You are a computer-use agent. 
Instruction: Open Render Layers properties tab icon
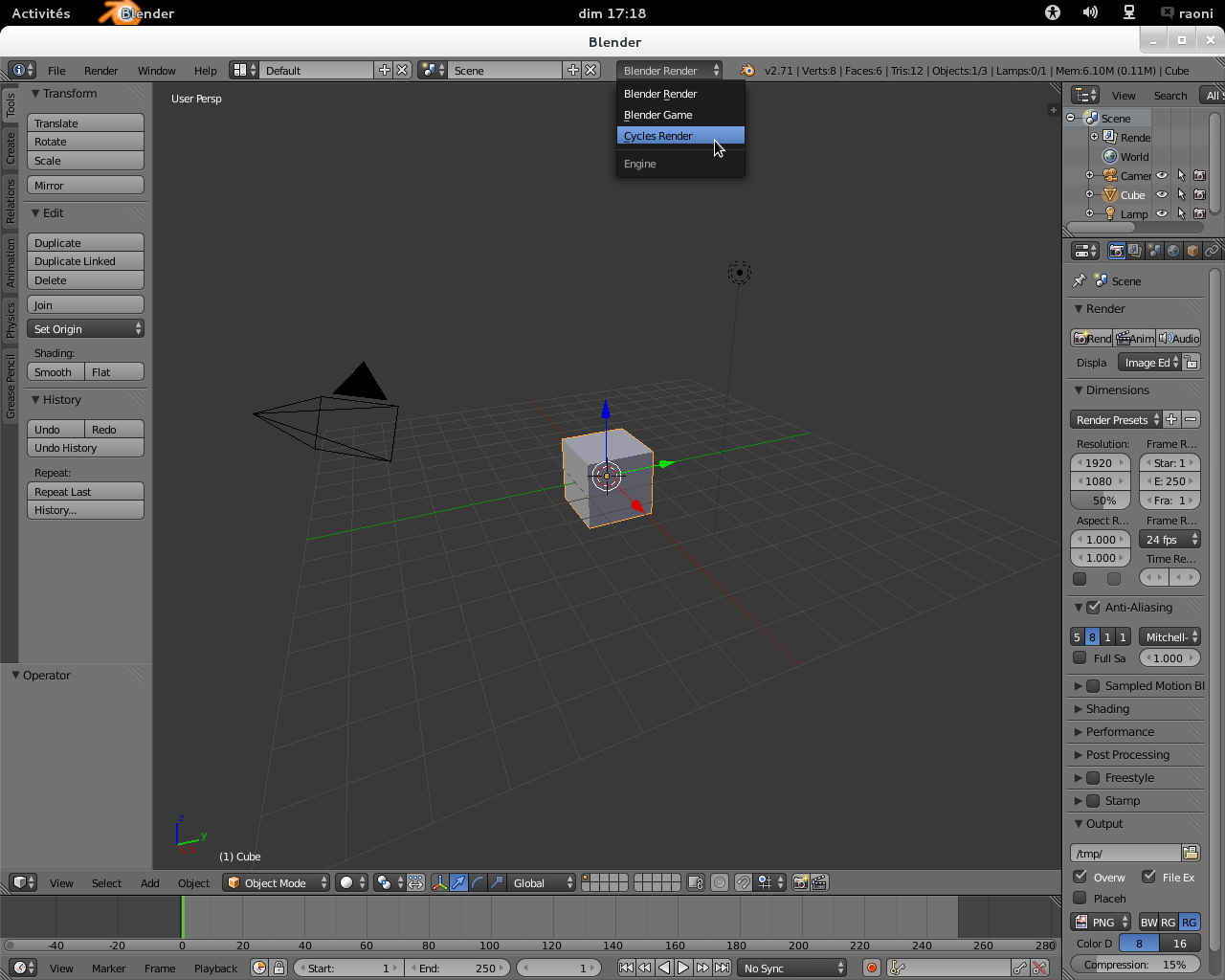coord(1135,251)
